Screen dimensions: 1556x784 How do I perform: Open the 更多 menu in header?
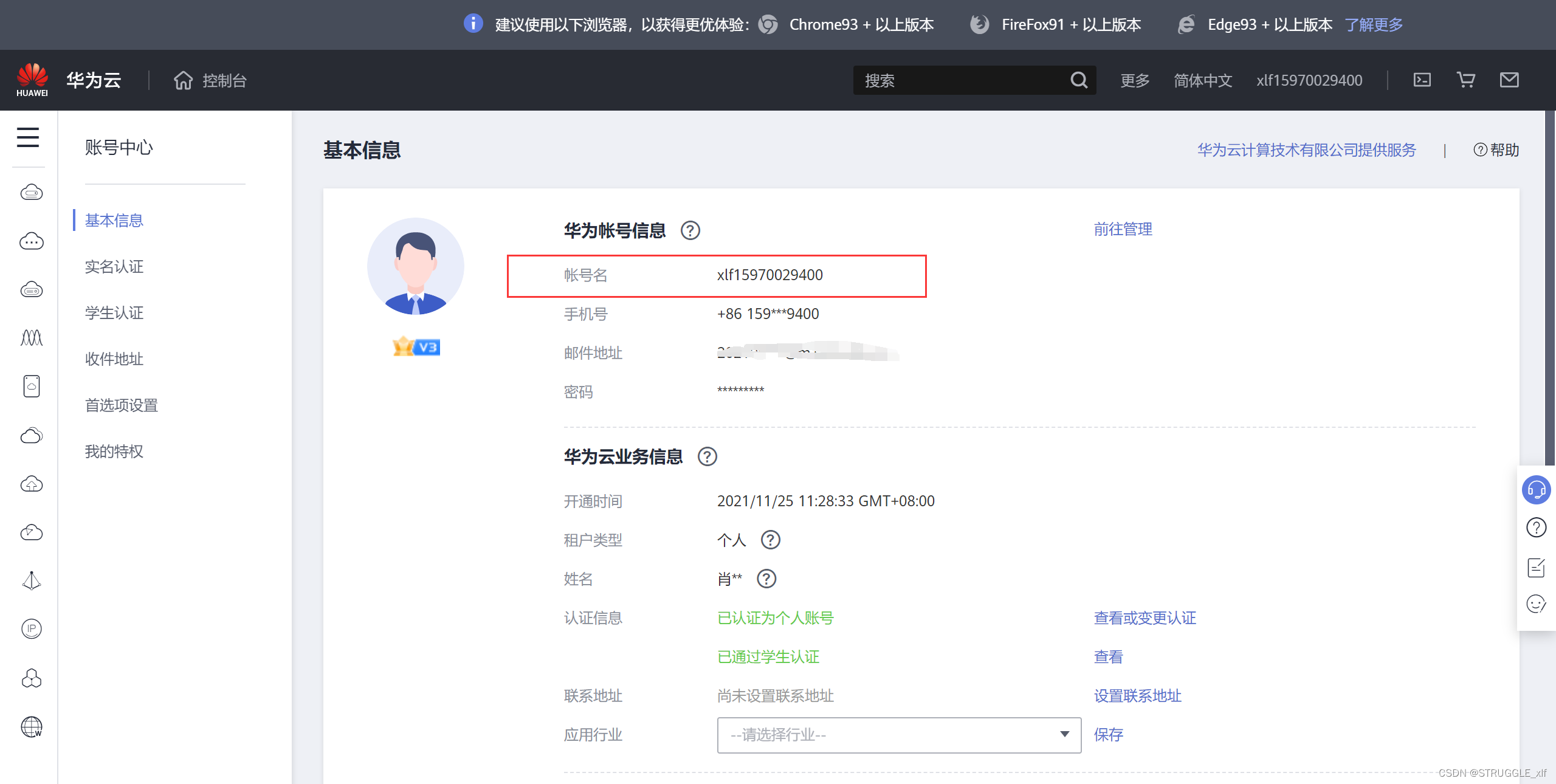(x=1135, y=80)
